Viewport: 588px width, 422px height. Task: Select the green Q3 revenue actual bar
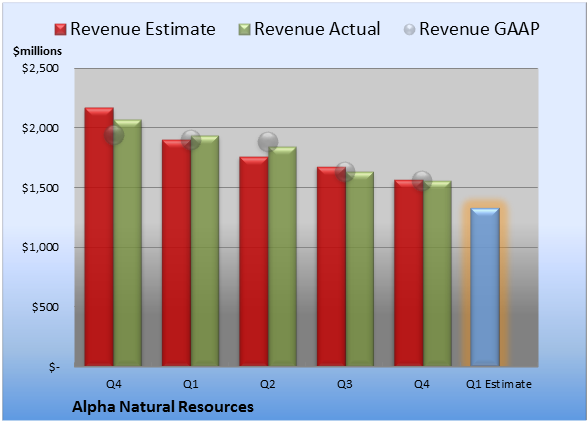pyautogui.click(x=360, y=269)
